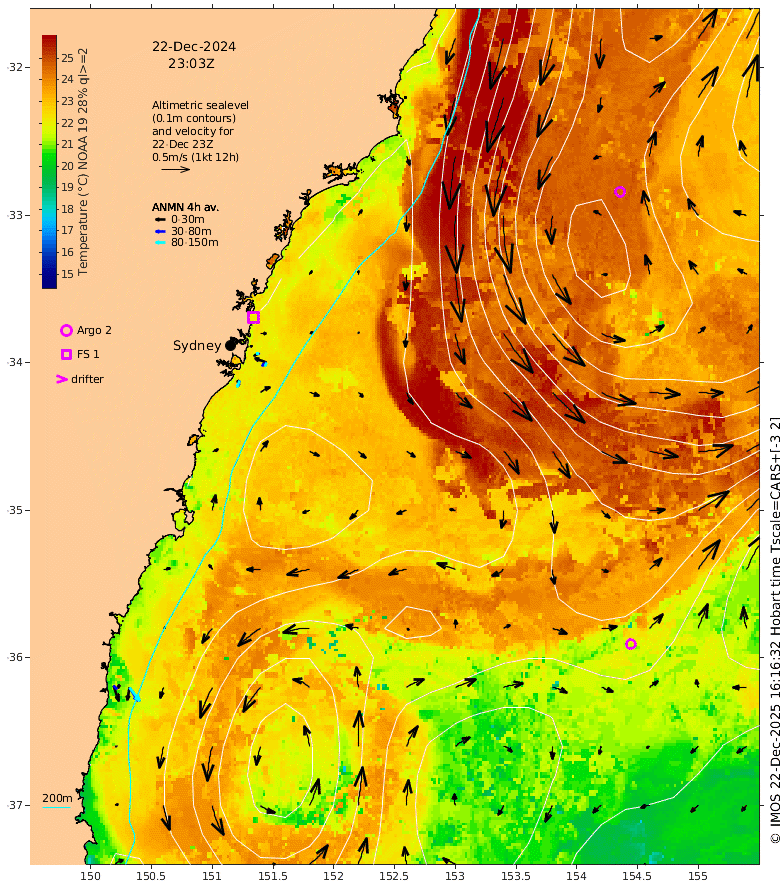Click the Sydney city label

pyautogui.click(x=196, y=345)
